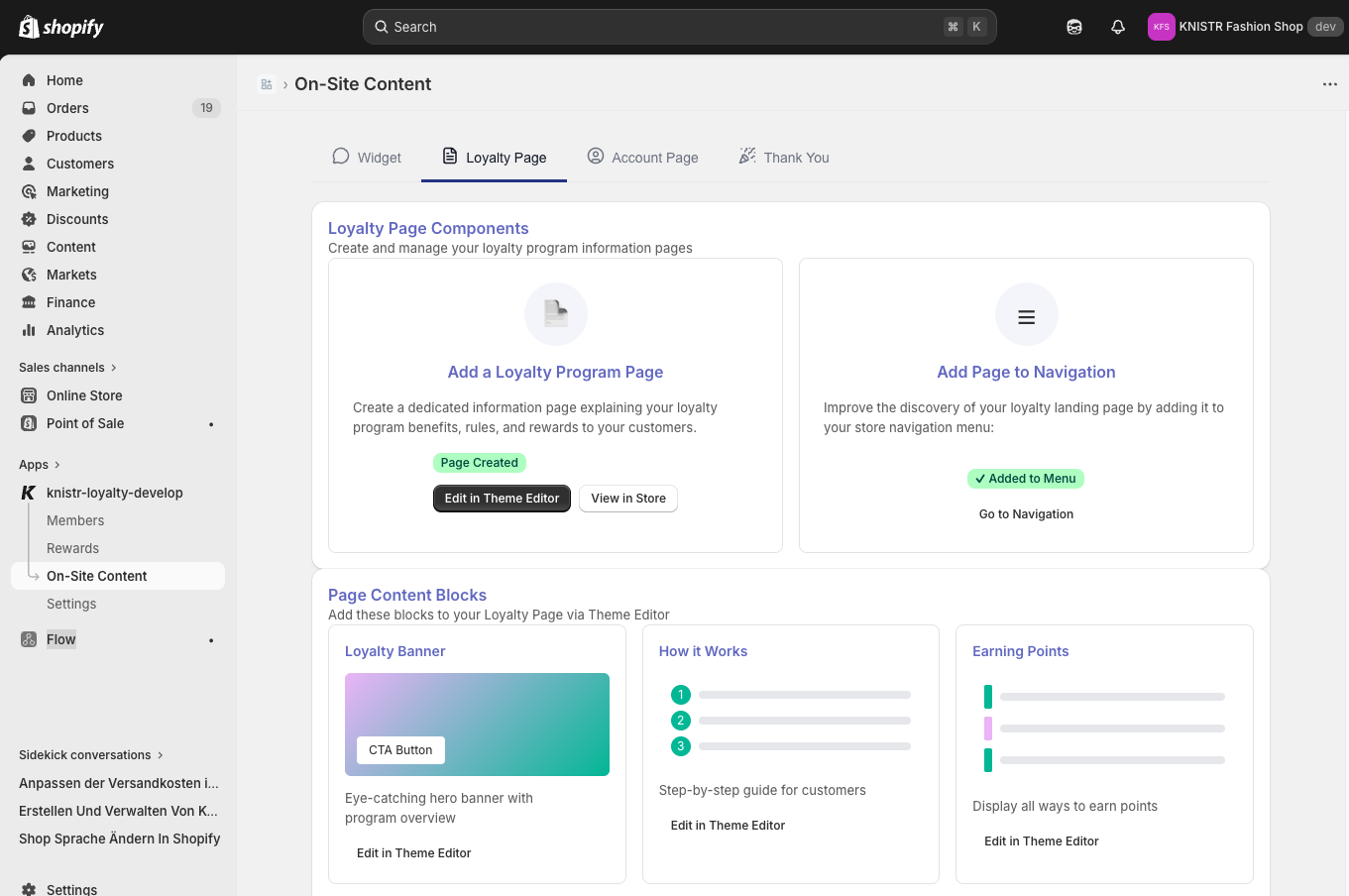Open Rewards in the sidebar
The image size is (1349, 896).
point(72,548)
